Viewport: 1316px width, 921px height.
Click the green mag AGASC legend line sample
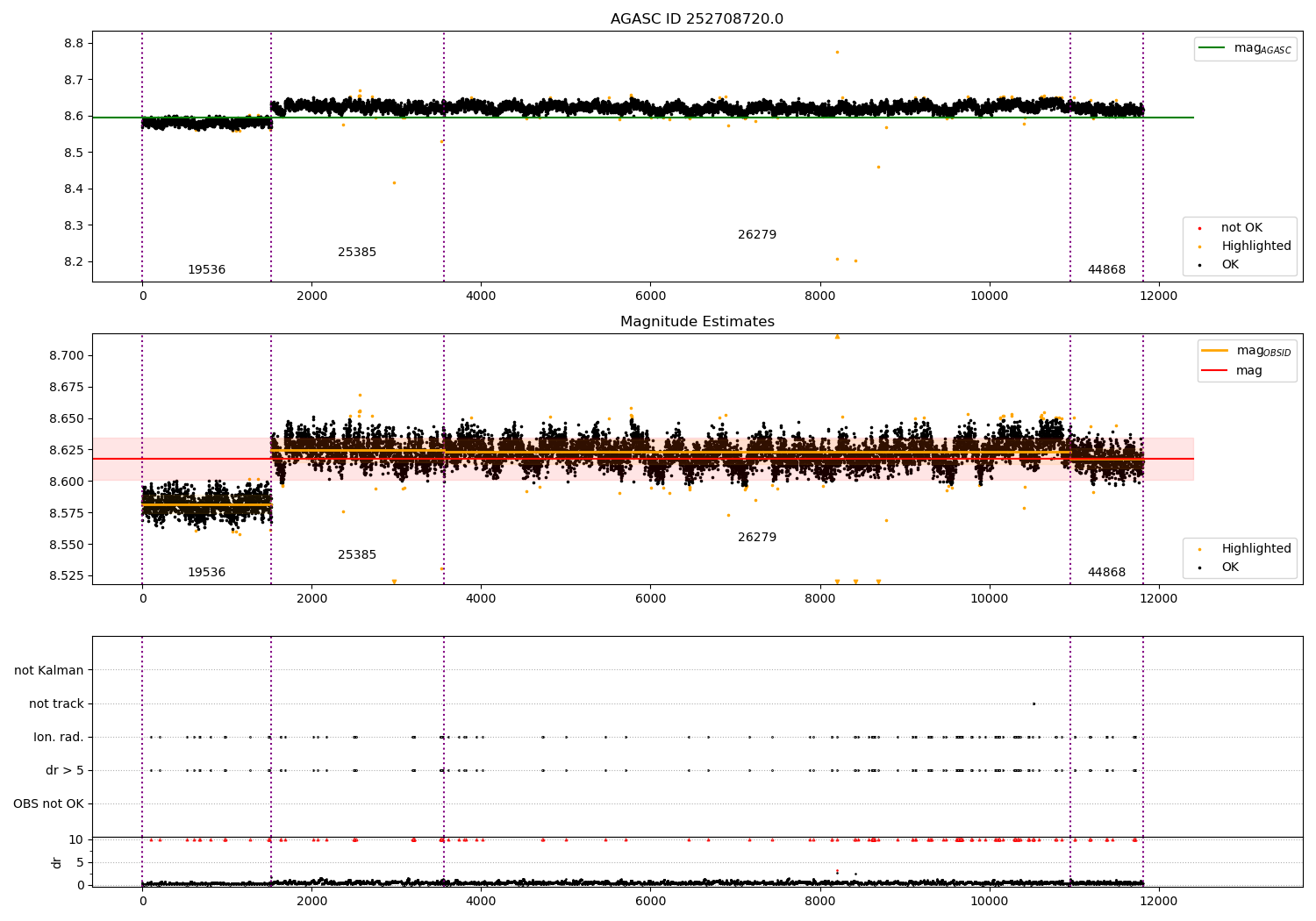pos(1212,48)
